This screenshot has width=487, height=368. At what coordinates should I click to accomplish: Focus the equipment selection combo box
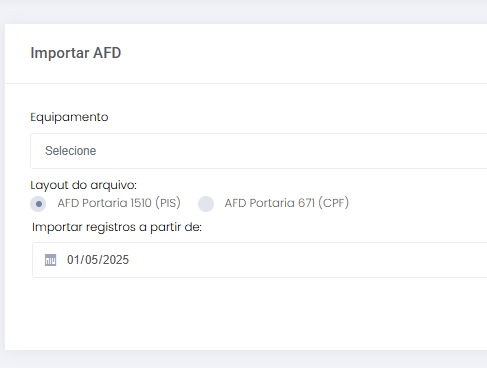pyautogui.click(x=259, y=151)
